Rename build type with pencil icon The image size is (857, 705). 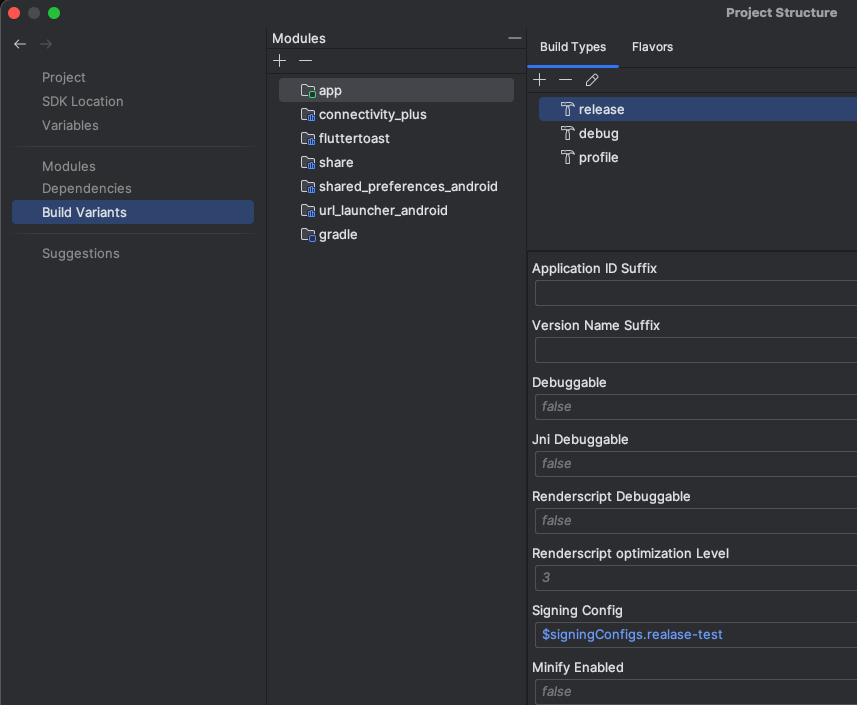[592, 80]
